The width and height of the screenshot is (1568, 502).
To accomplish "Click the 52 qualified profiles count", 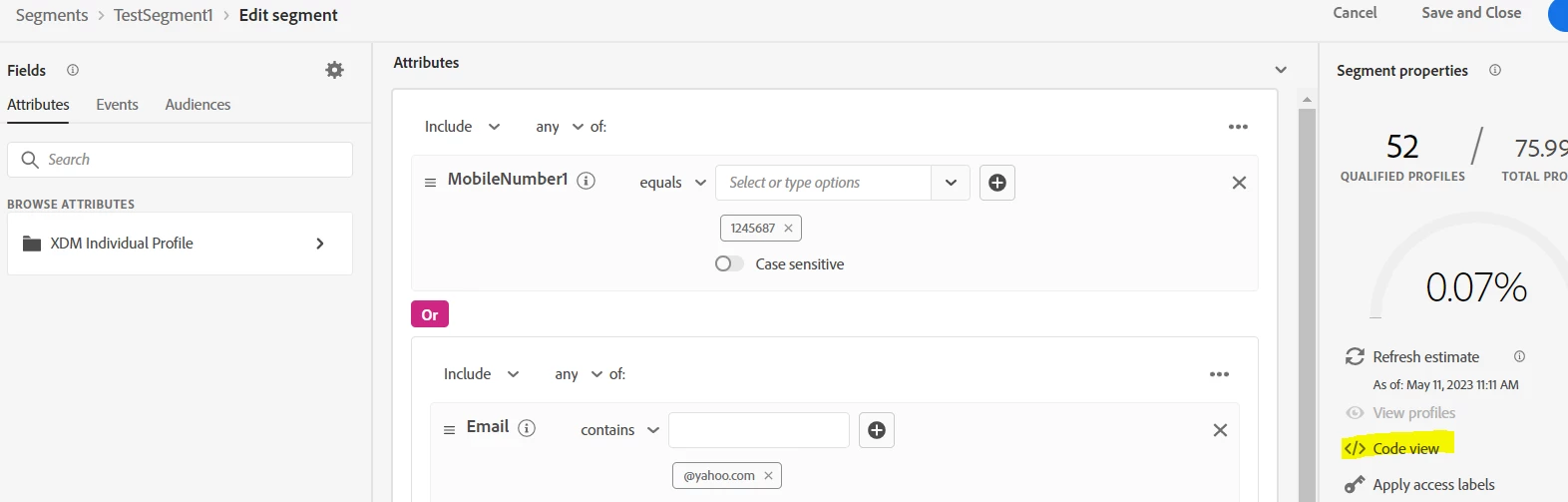I will click(x=1402, y=147).
